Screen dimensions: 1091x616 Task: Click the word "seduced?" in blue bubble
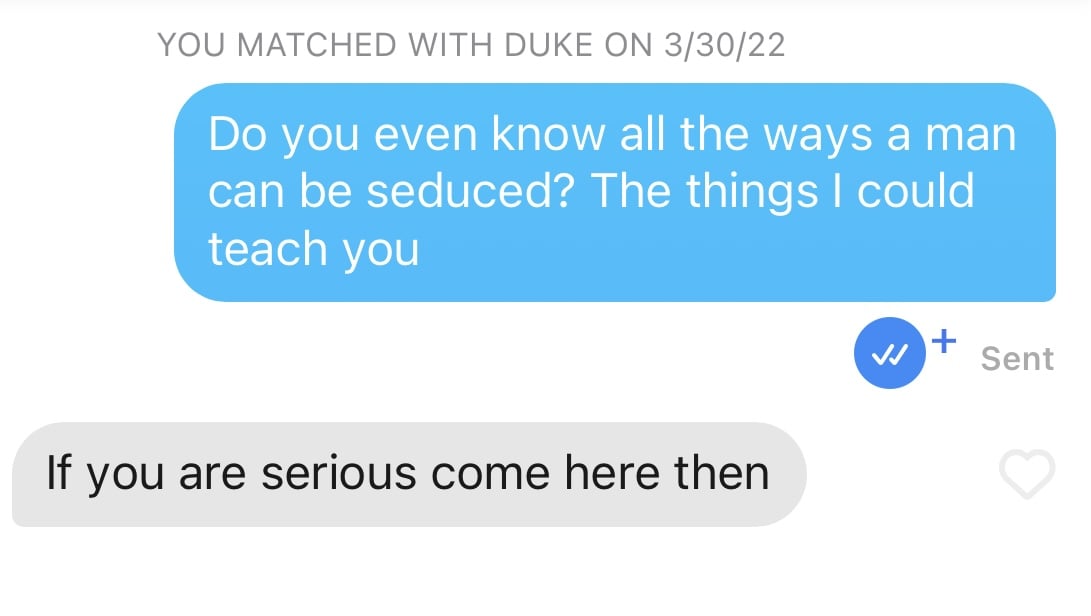tap(470, 191)
